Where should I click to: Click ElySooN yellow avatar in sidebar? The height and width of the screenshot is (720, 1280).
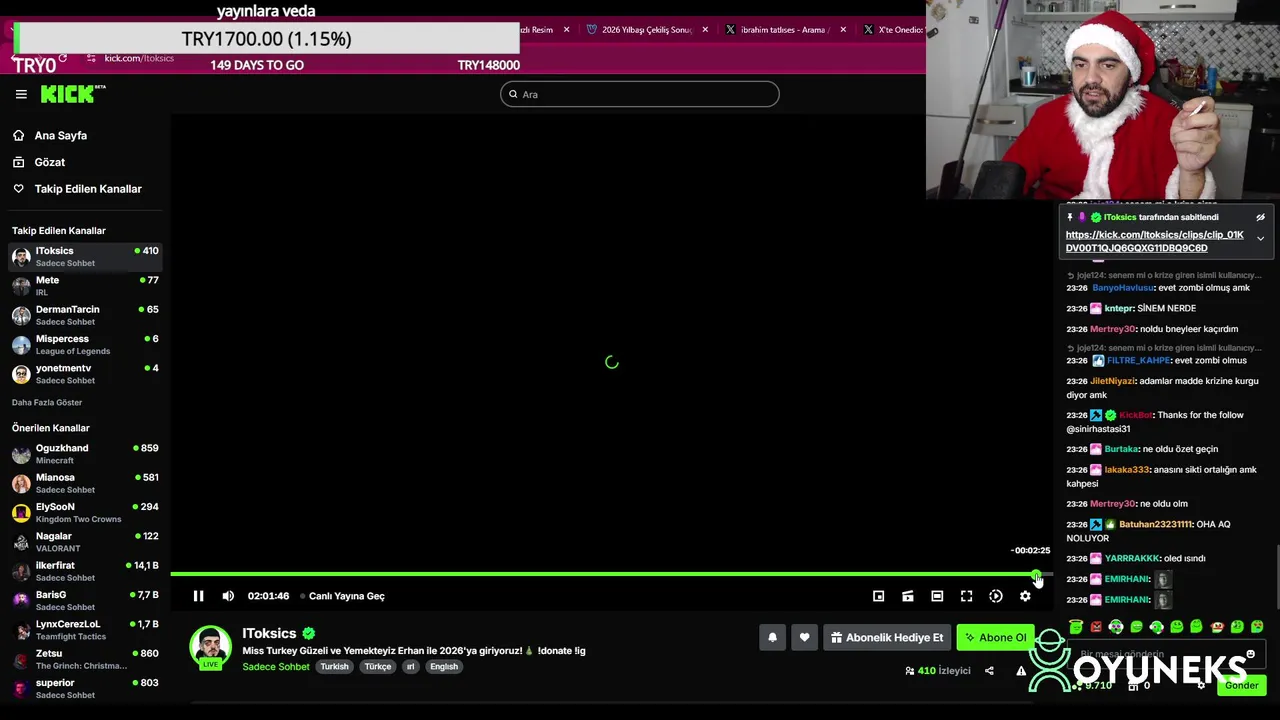(21, 512)
